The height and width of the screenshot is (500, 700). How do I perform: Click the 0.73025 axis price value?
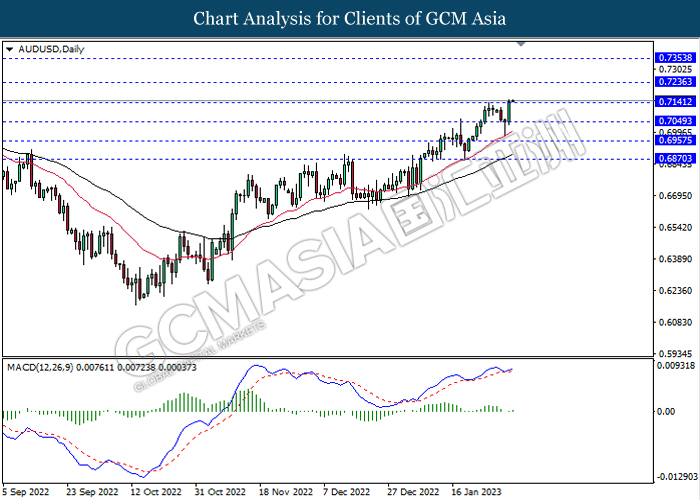[675, 69]
